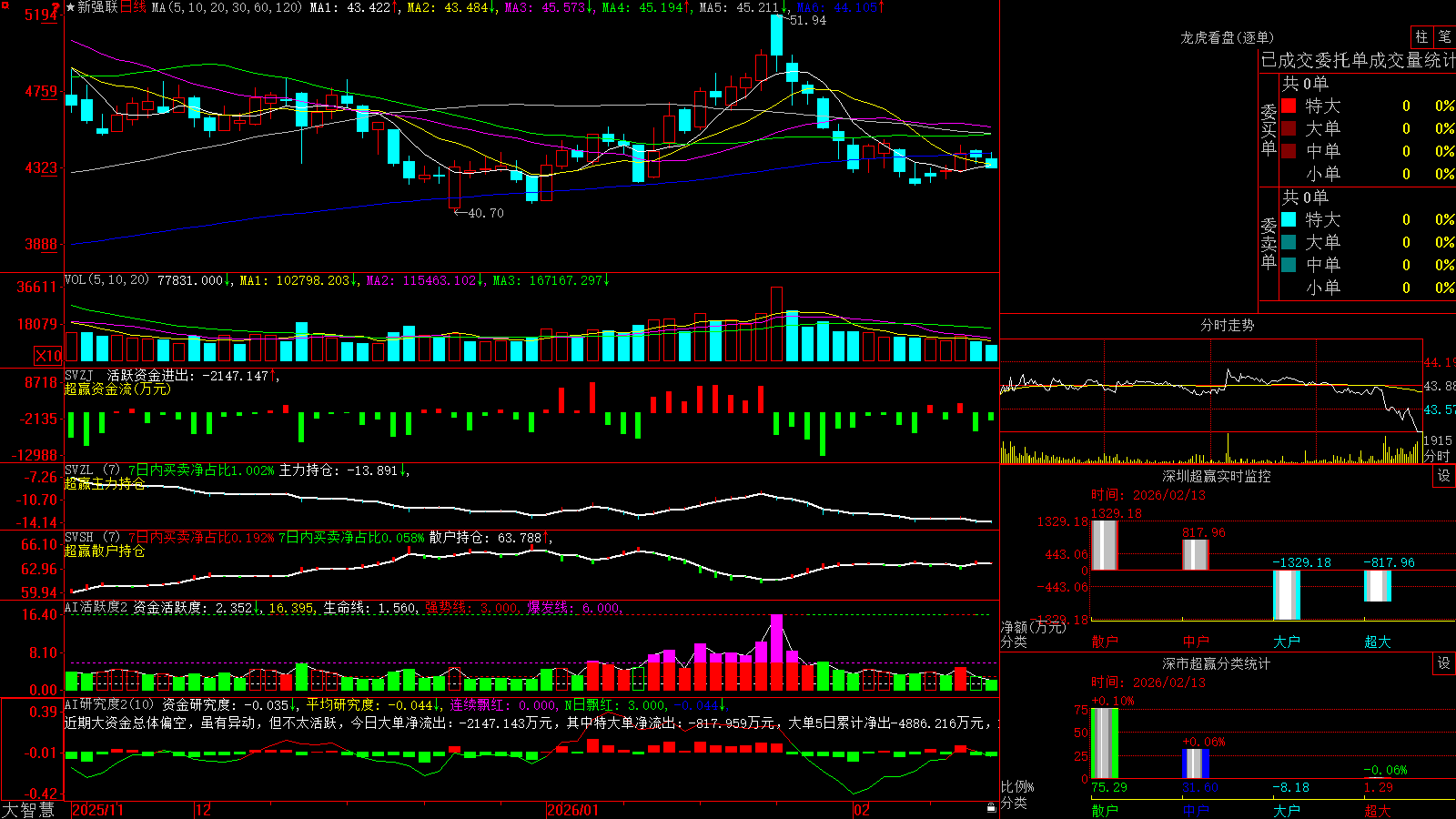Click the 12 month marker on time axis
1456x819 pixels.
[204, 810]
